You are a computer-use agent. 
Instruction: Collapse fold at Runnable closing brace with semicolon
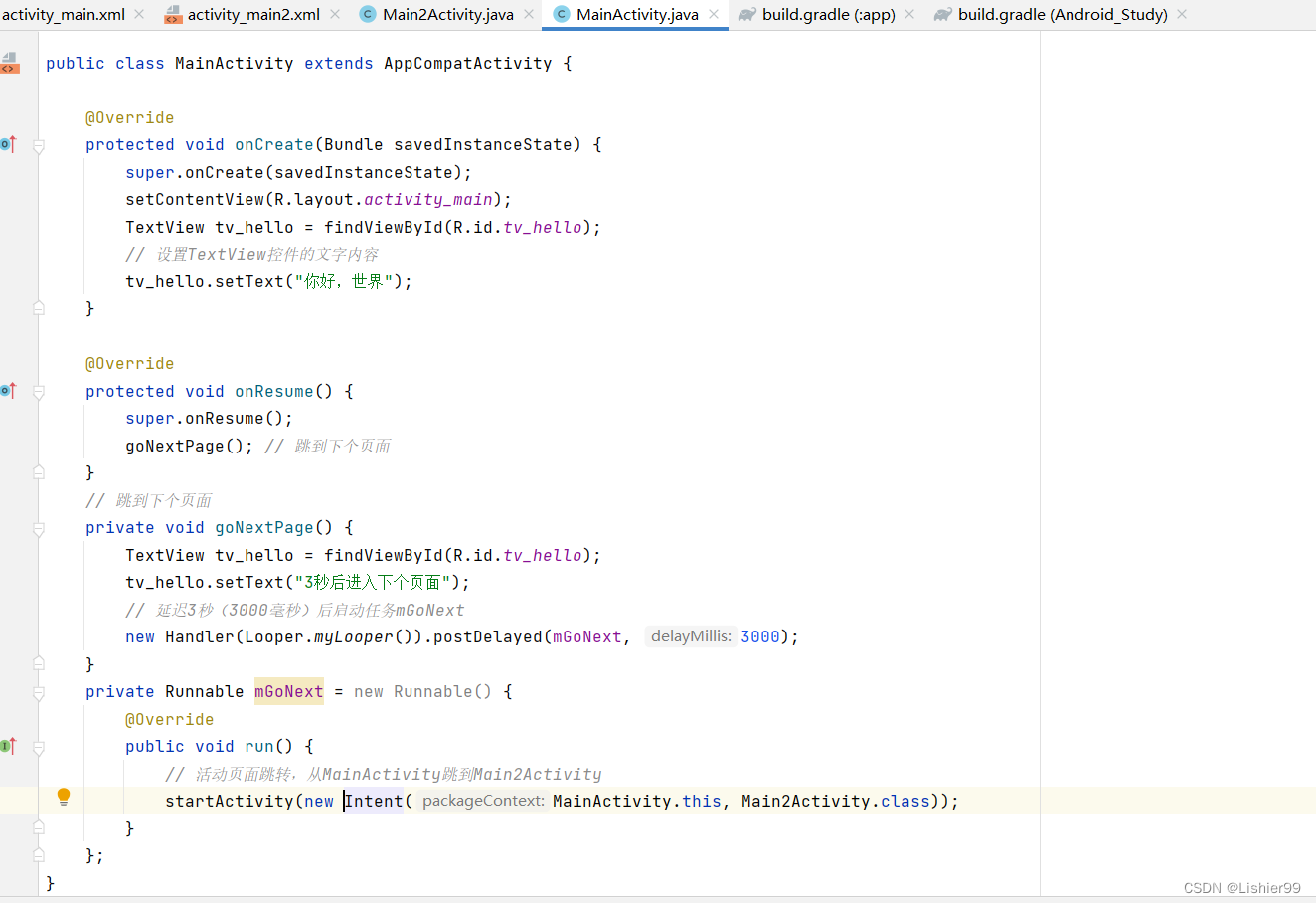(39, 855)
